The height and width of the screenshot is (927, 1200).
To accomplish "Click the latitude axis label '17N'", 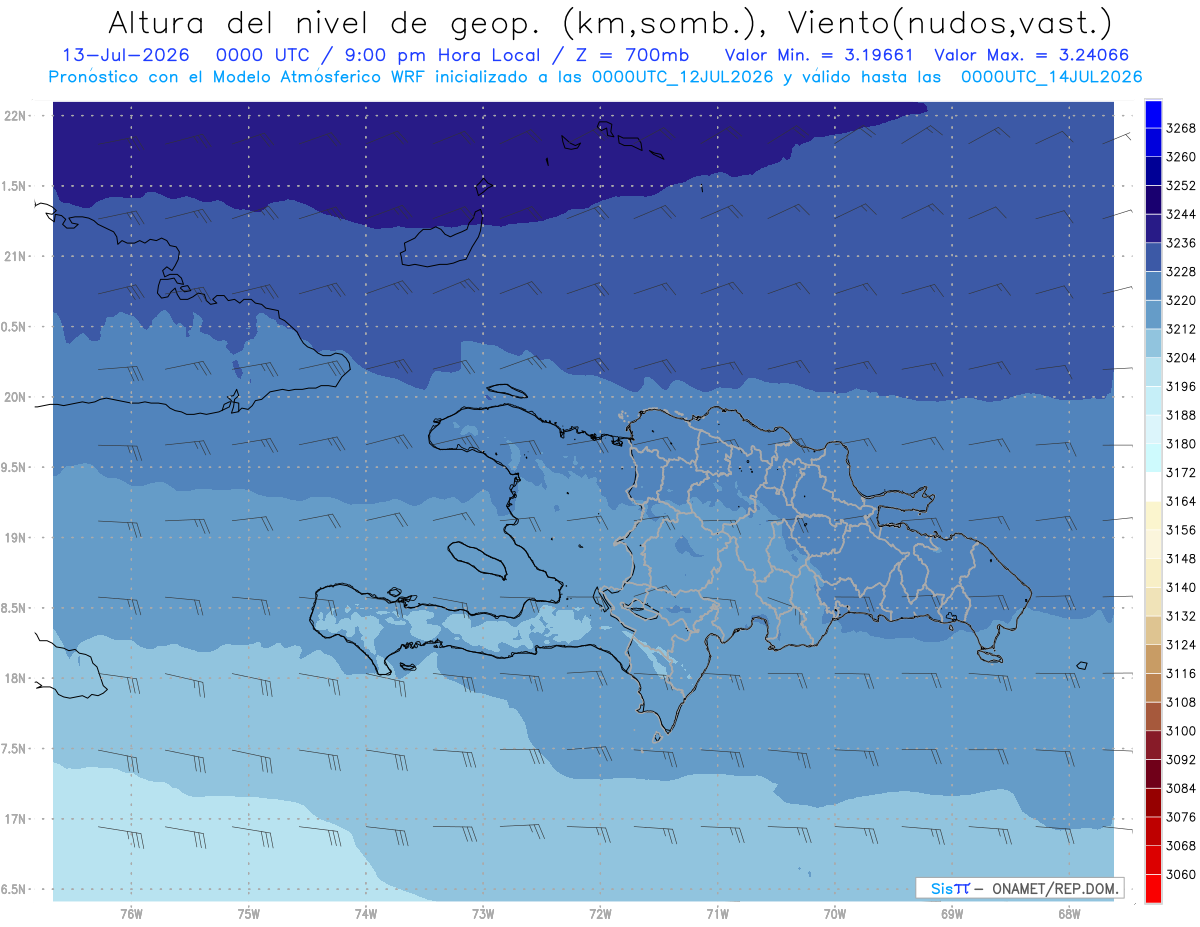I will point(17,820).
